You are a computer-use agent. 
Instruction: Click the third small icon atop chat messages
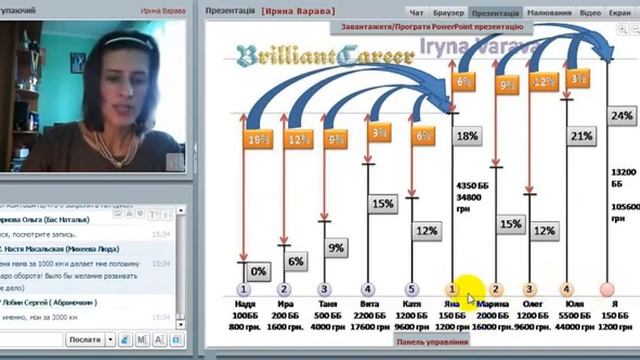pyautogui.click(x=140, y=213)
